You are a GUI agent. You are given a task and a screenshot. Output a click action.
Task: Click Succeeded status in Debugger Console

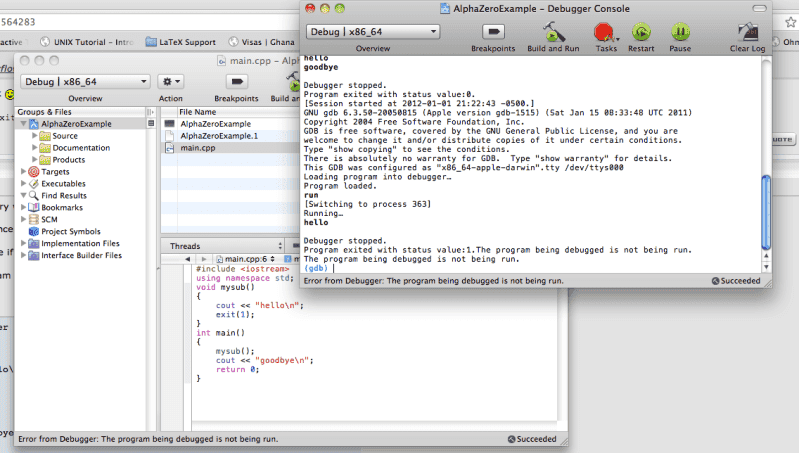pyautogui.click(x=737, y=281)
